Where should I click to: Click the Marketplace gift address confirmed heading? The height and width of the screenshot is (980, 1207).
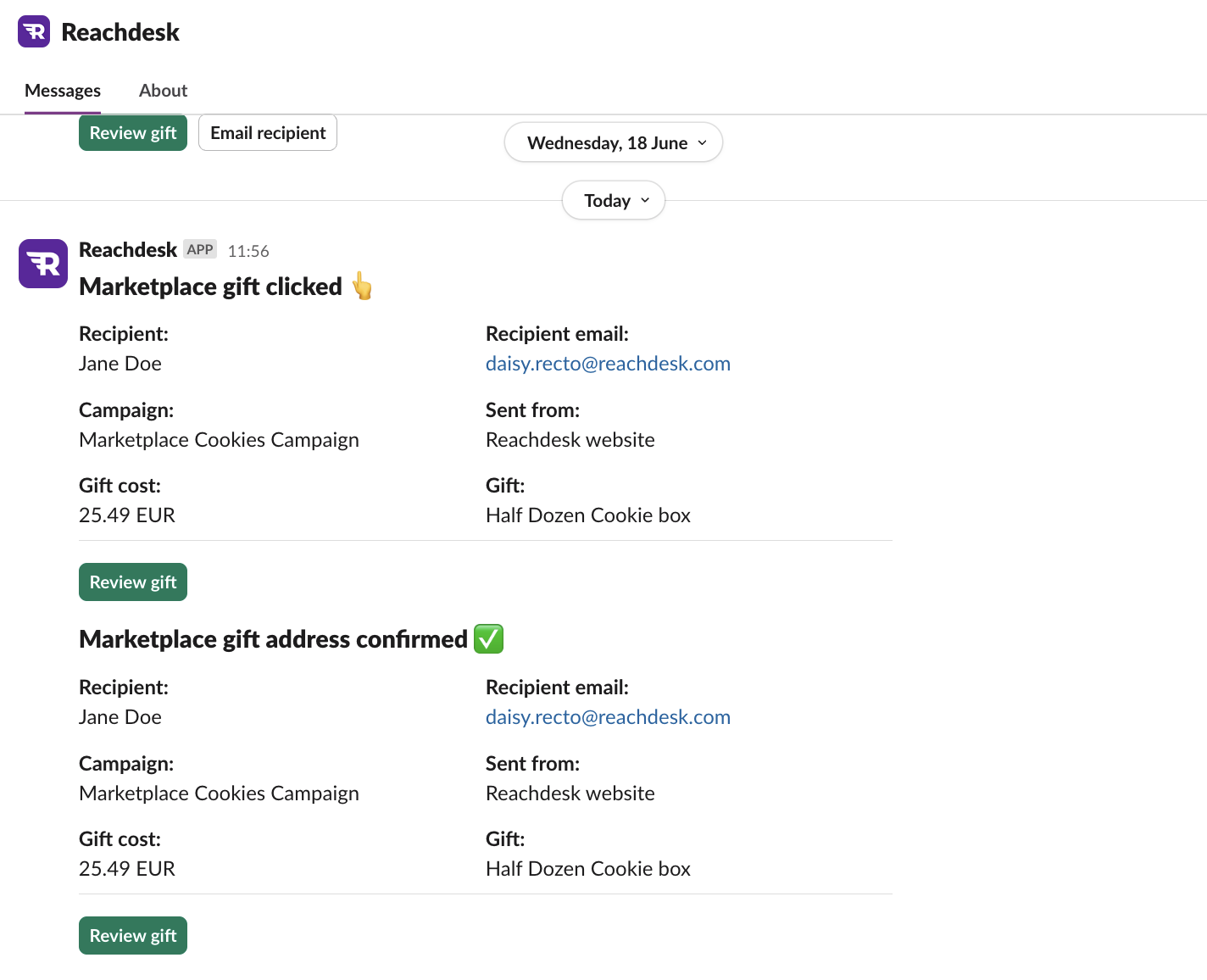coord(273,639)
